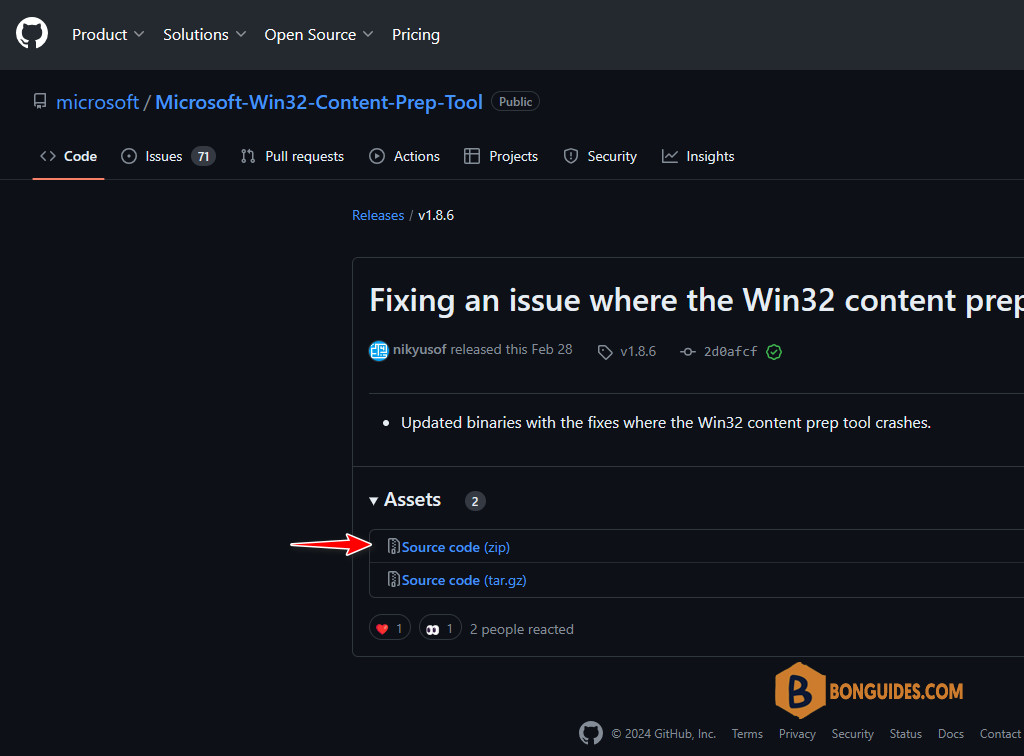This screenshot has width=1024, height=756.
Task: Open the Product dropdown menu
Action: click(x=108, y=35)
